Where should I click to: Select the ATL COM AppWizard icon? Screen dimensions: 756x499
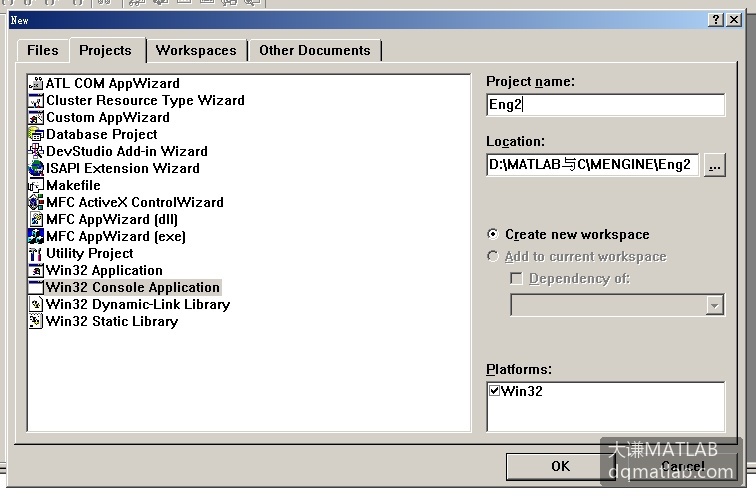pyautogui.click(x=36, y=83)
